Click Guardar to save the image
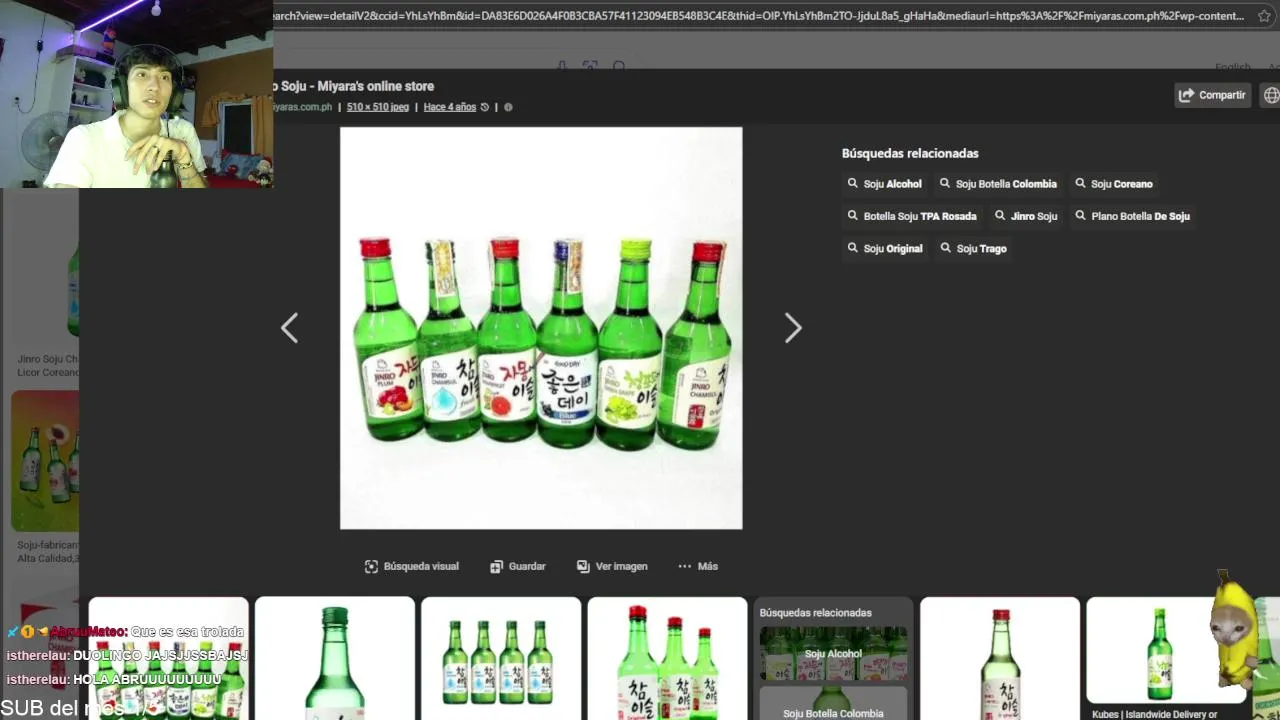This screenshot has width=1280, height=720. pos(517,566)
